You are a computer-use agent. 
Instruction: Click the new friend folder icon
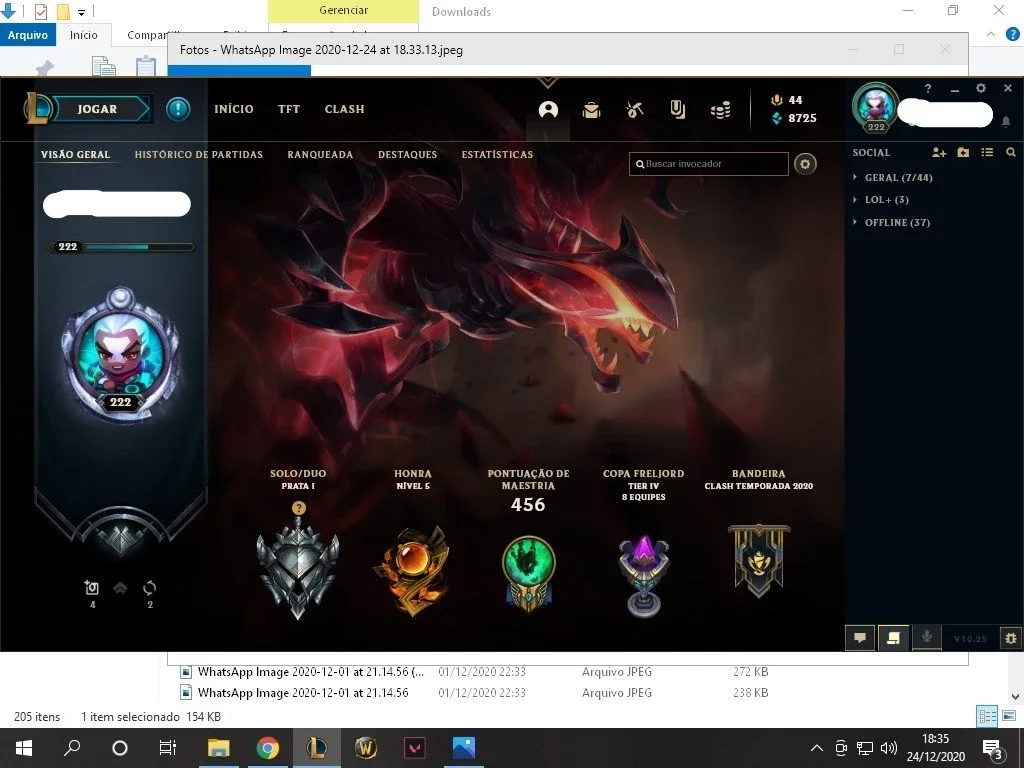click(x=963, y=152)
